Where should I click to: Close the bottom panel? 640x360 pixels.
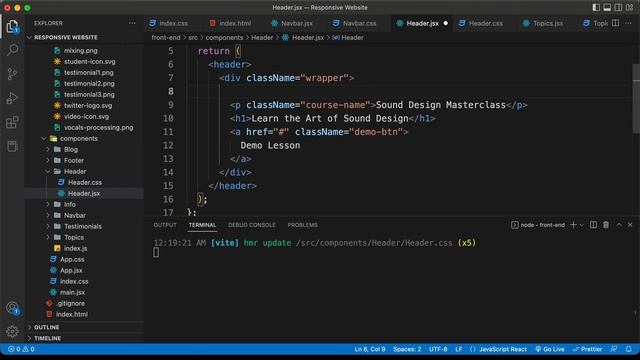630,225
